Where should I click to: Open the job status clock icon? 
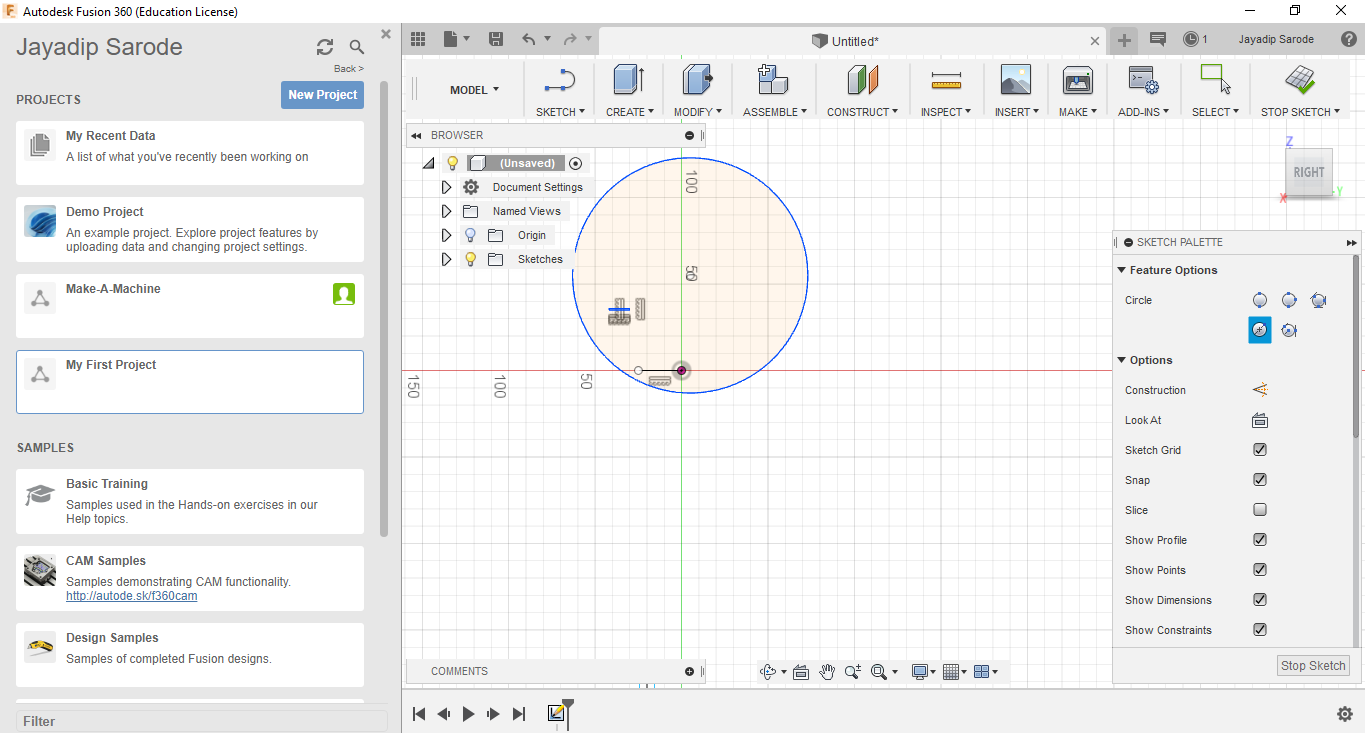point(1190,39)
